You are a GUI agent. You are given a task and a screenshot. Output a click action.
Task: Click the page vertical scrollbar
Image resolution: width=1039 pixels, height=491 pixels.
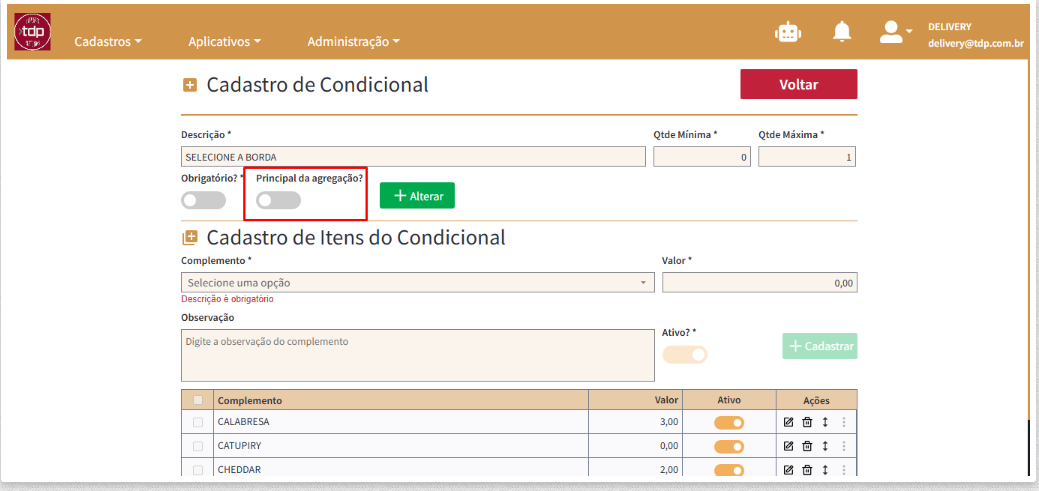point(1029,447)
